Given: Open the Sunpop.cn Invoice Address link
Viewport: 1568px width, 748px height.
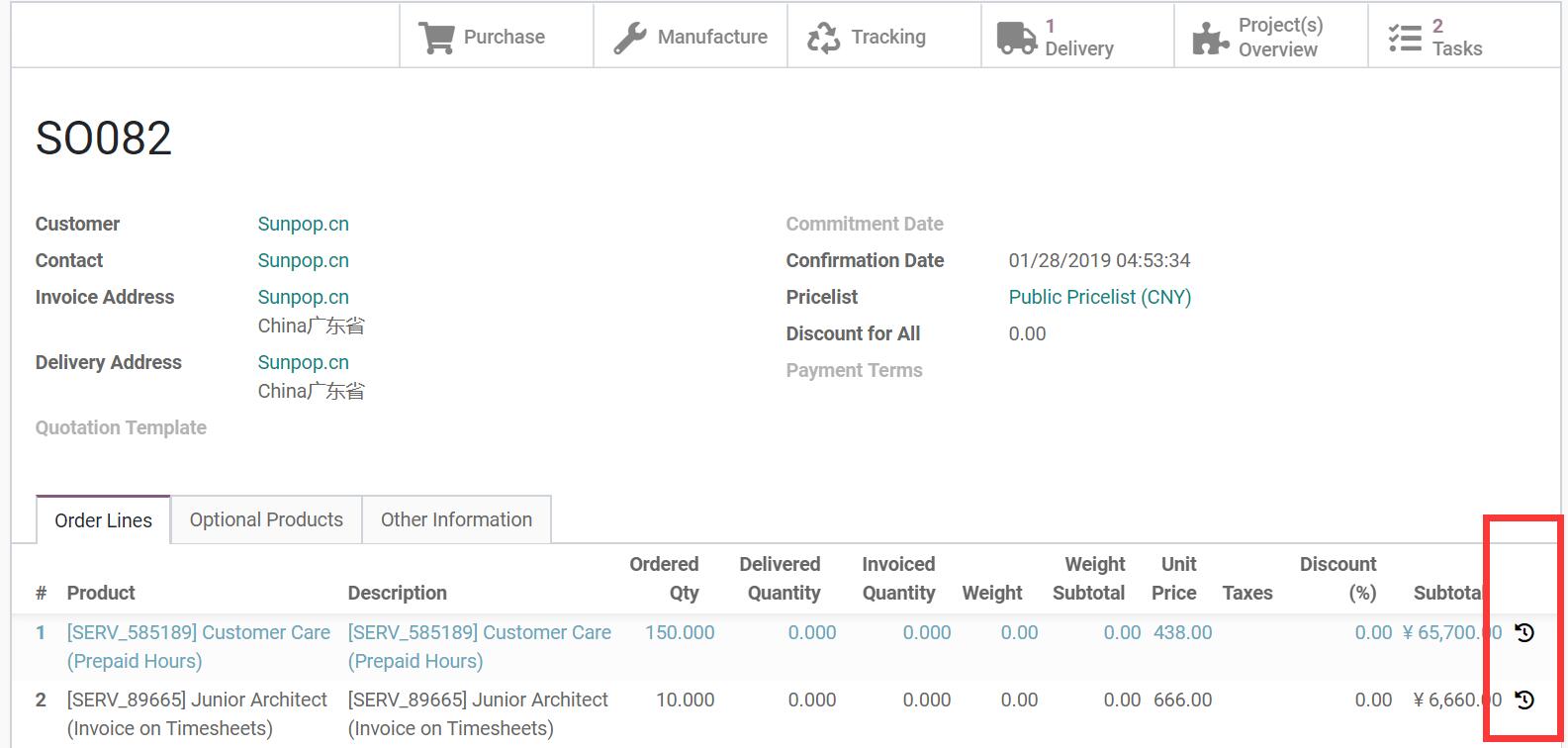Looking at the screenshot, I should [x=303, y=298].
